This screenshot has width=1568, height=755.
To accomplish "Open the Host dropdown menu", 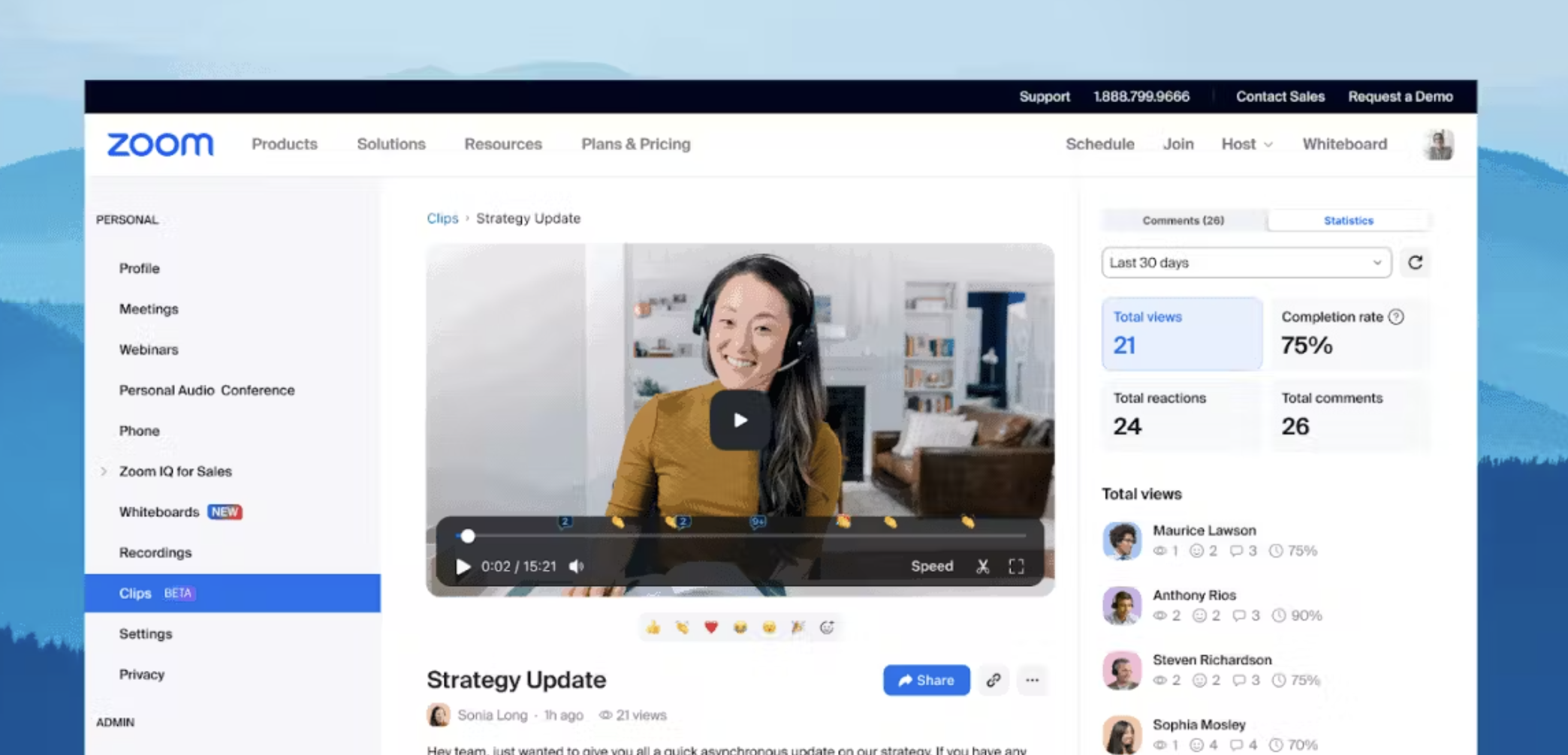I will (x=1247, y=144).
